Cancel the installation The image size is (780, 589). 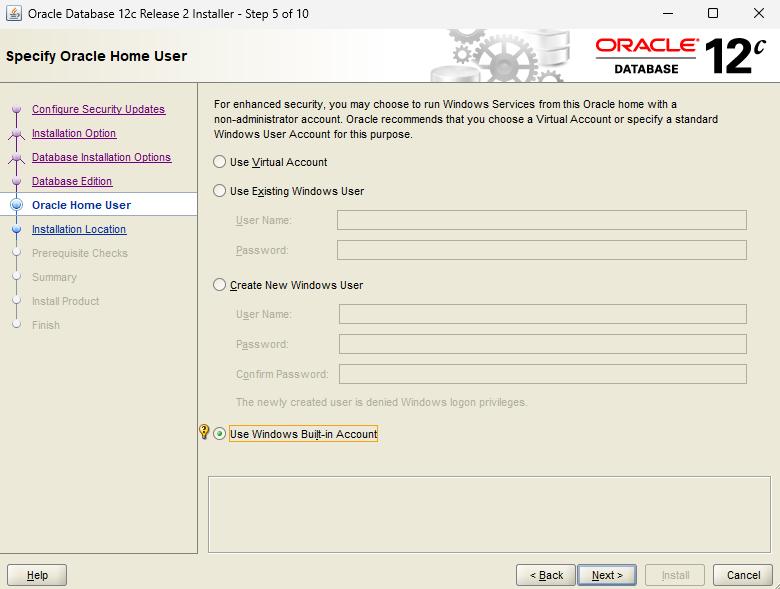coord(743,575)
